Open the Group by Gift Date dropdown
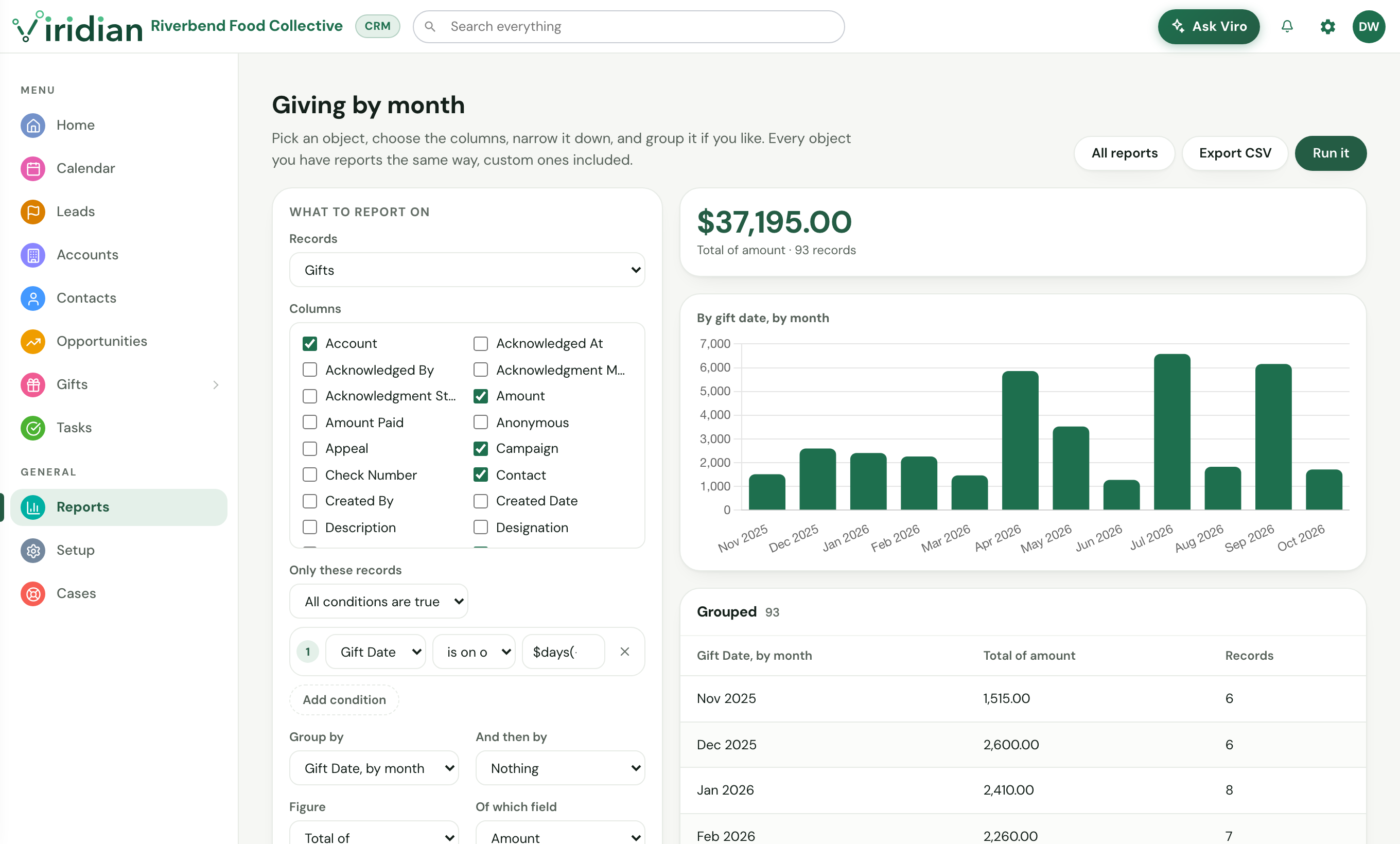The width and height of the screenshot is (1400, 844). point(374,768)
